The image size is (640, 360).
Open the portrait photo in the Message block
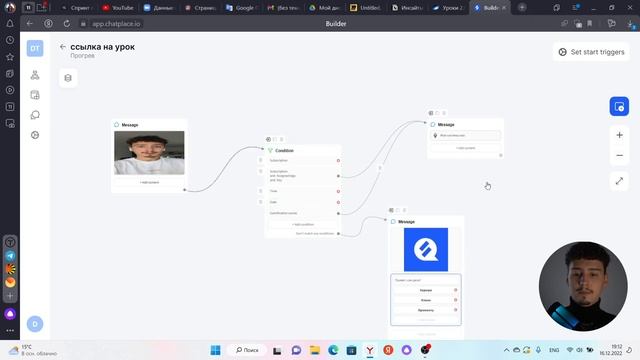149,153
